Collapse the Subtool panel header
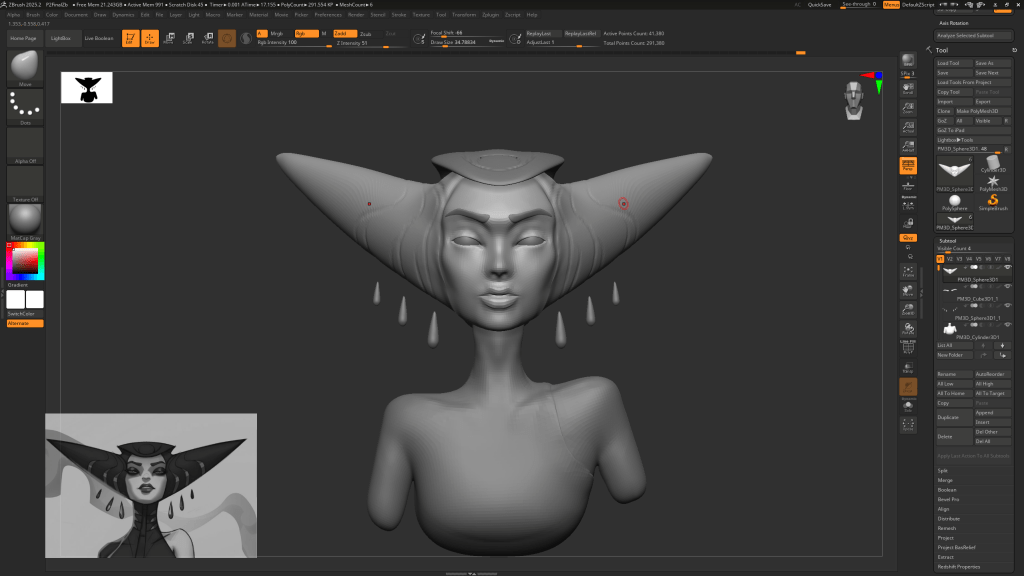 pyautogui.click(x=947, y=240)
